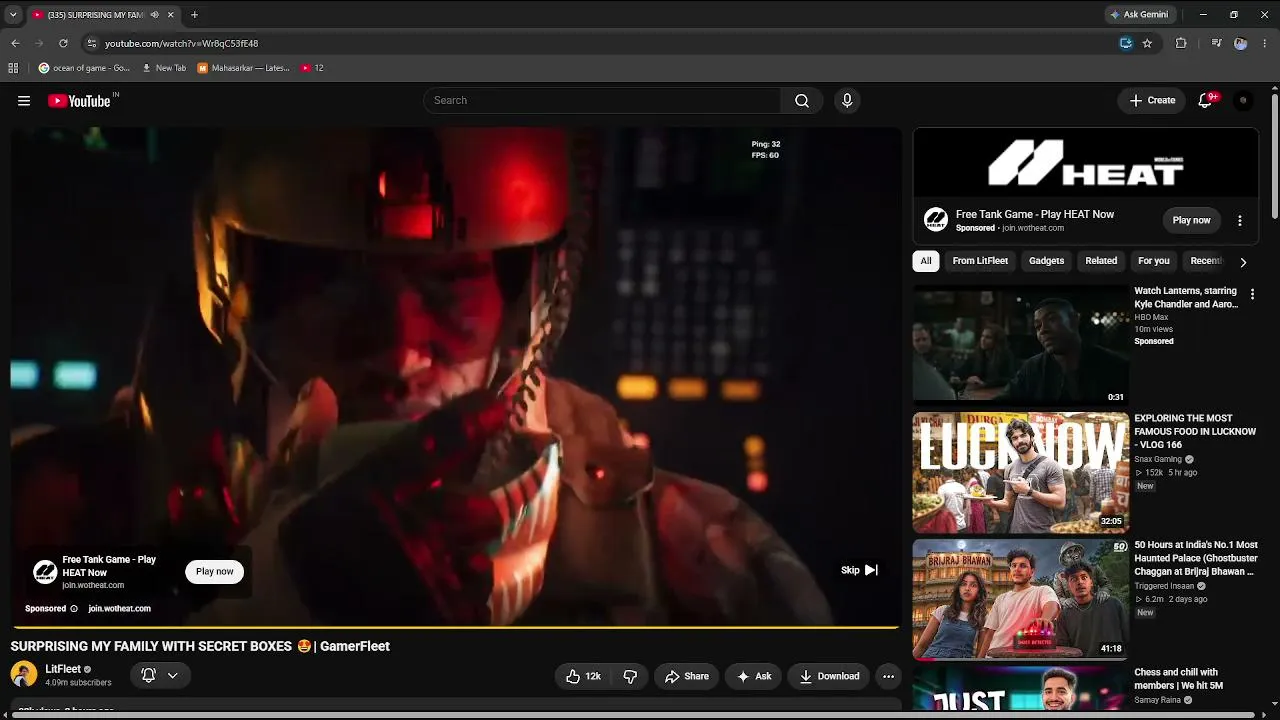
Task: Open the YouTube '12' bookmark
Action: click(312, 68)
